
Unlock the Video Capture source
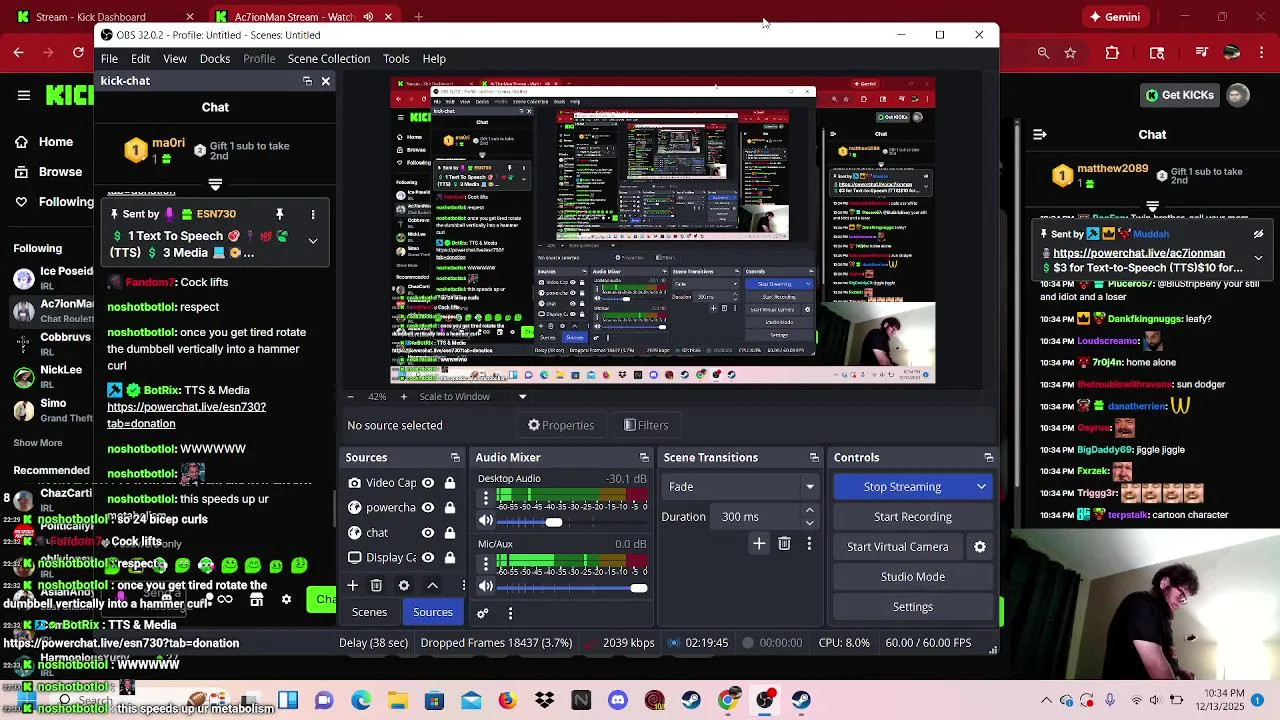tap(450, 483)
